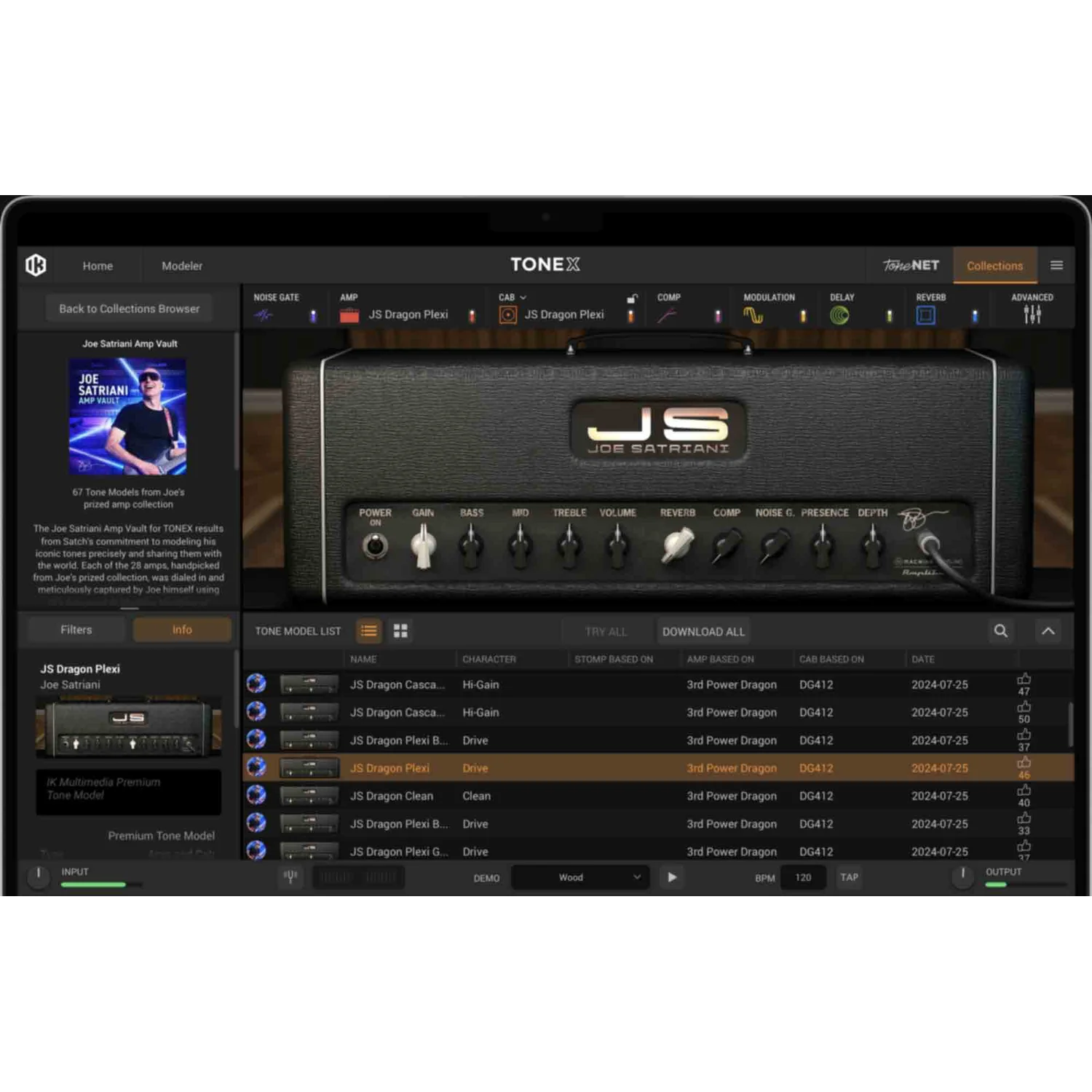Click the DOWNLOAD ALL button
Screen dimensions: 1092x1092
pos(703,632)
